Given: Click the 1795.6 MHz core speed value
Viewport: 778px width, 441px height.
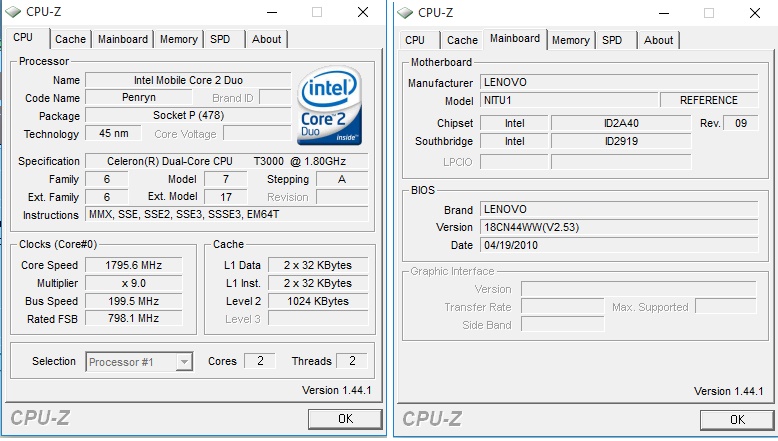Looking at the screenshot, I should pyautogui.click(x=133, y=265).
